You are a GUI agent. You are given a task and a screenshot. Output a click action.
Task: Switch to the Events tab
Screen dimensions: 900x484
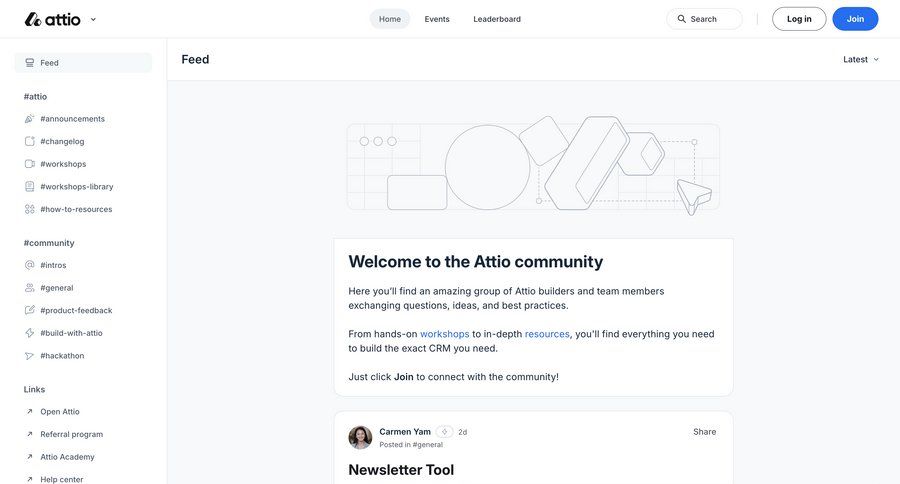[x=437, y=19]
